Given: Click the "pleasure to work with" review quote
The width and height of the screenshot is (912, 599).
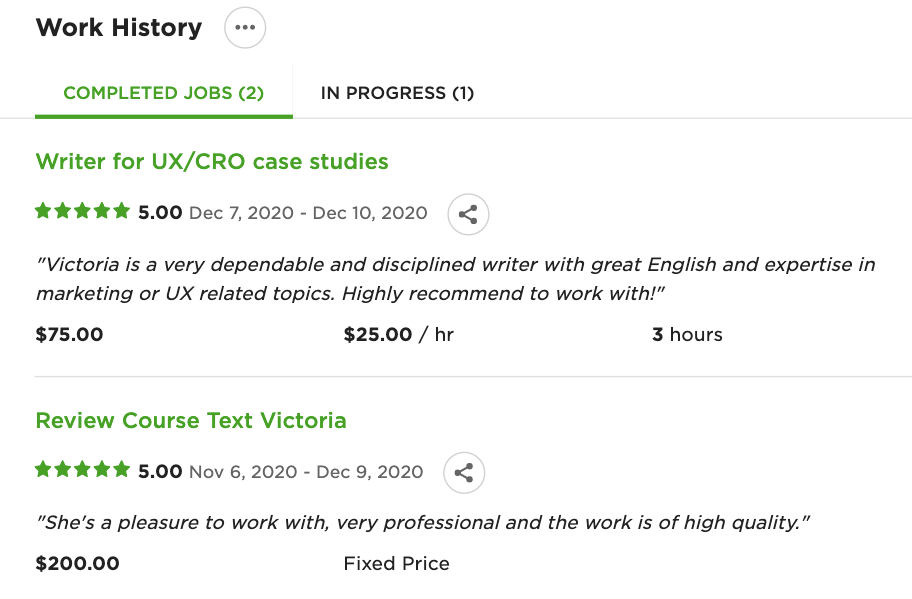Looking at the screenshot, I should (423, 522).
